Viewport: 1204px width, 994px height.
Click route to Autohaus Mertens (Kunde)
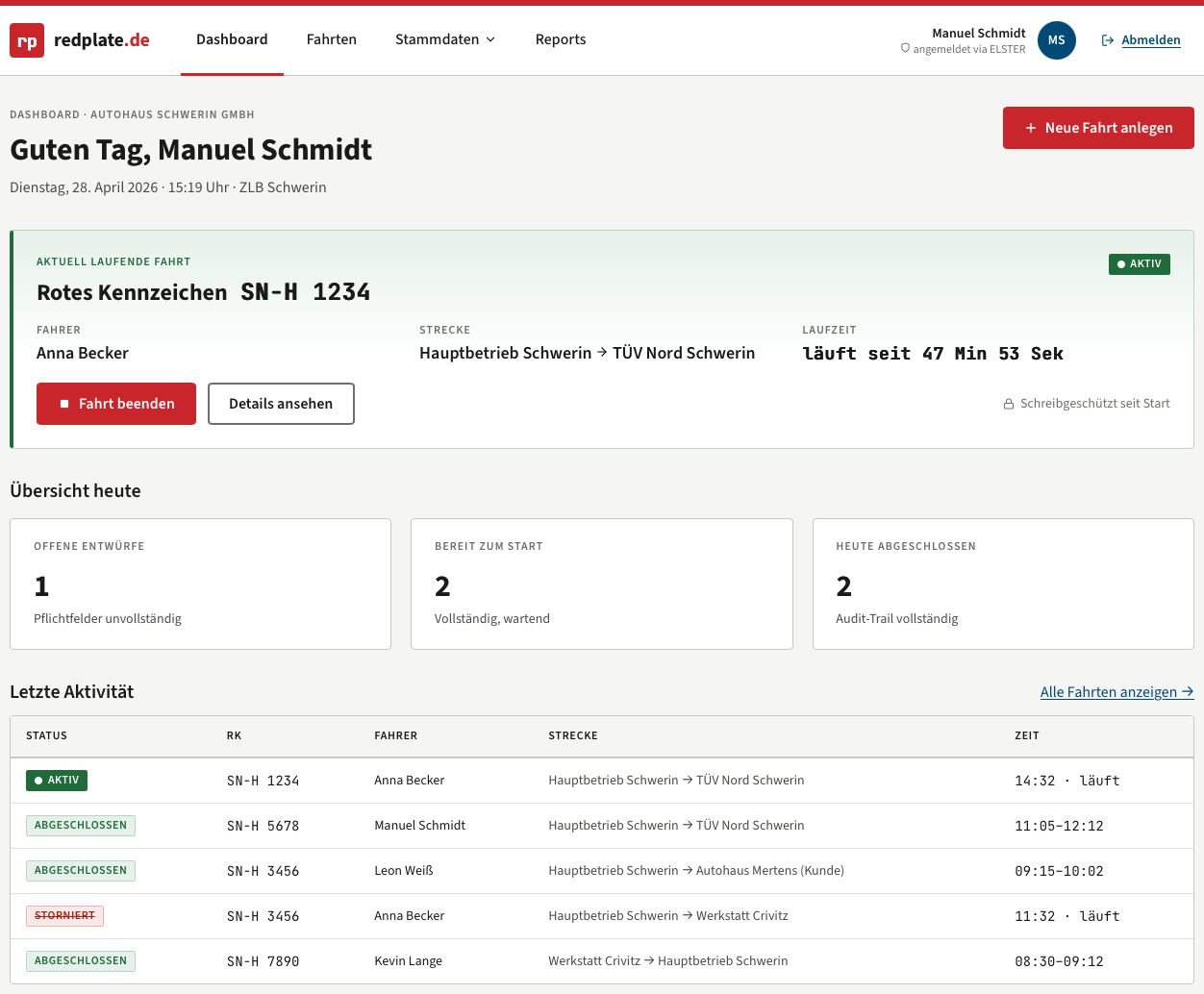[x=696, y=871]
